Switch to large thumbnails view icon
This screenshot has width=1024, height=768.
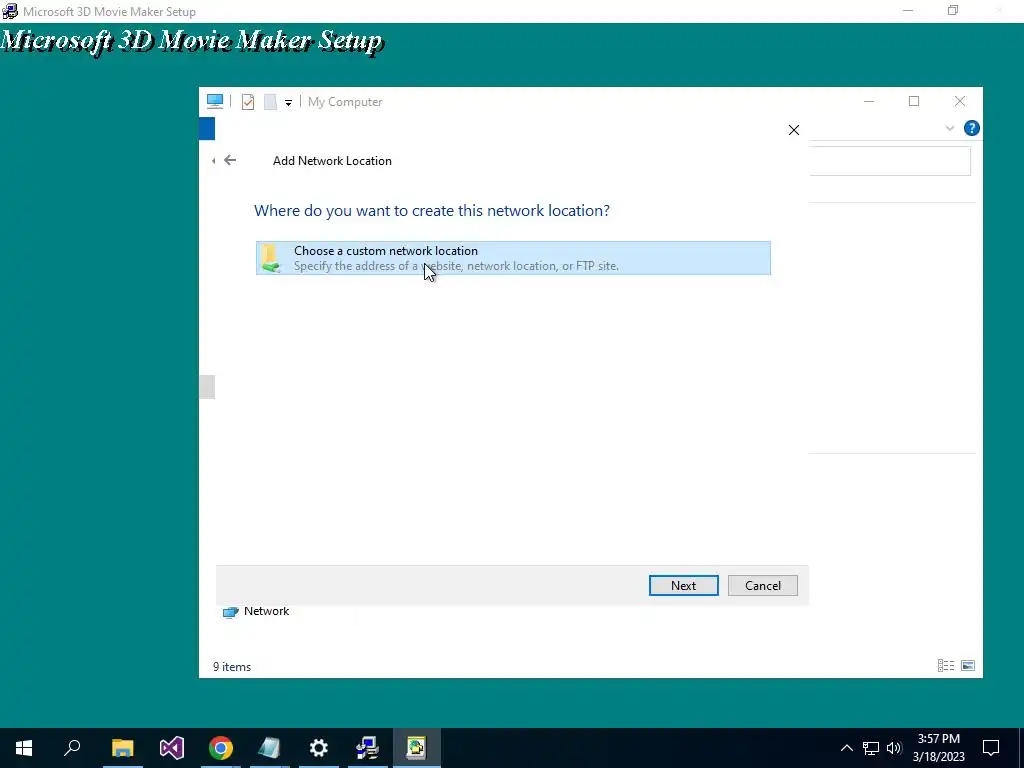[968, 665]
